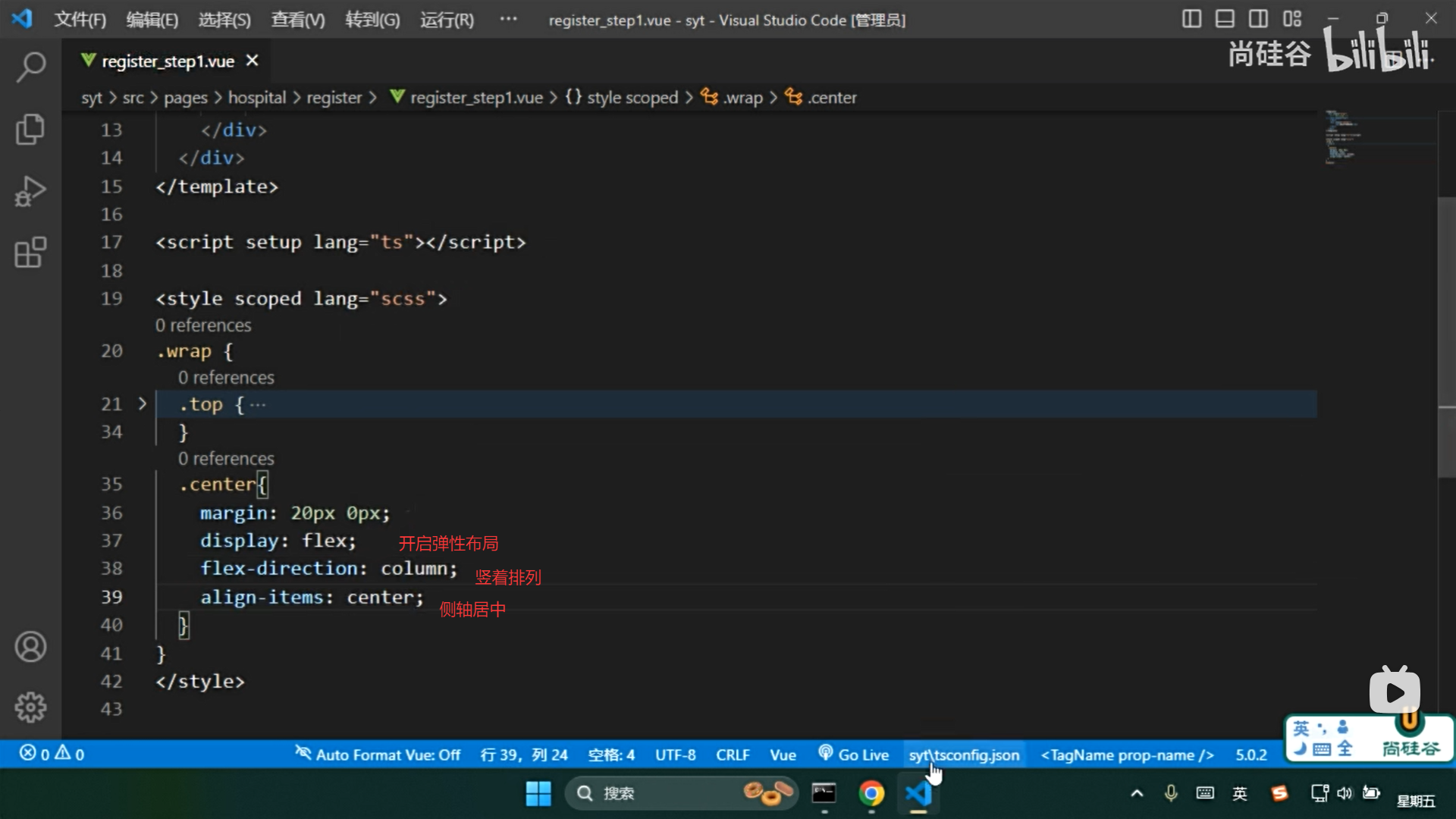Click the Customize Layout icon

1292,19
